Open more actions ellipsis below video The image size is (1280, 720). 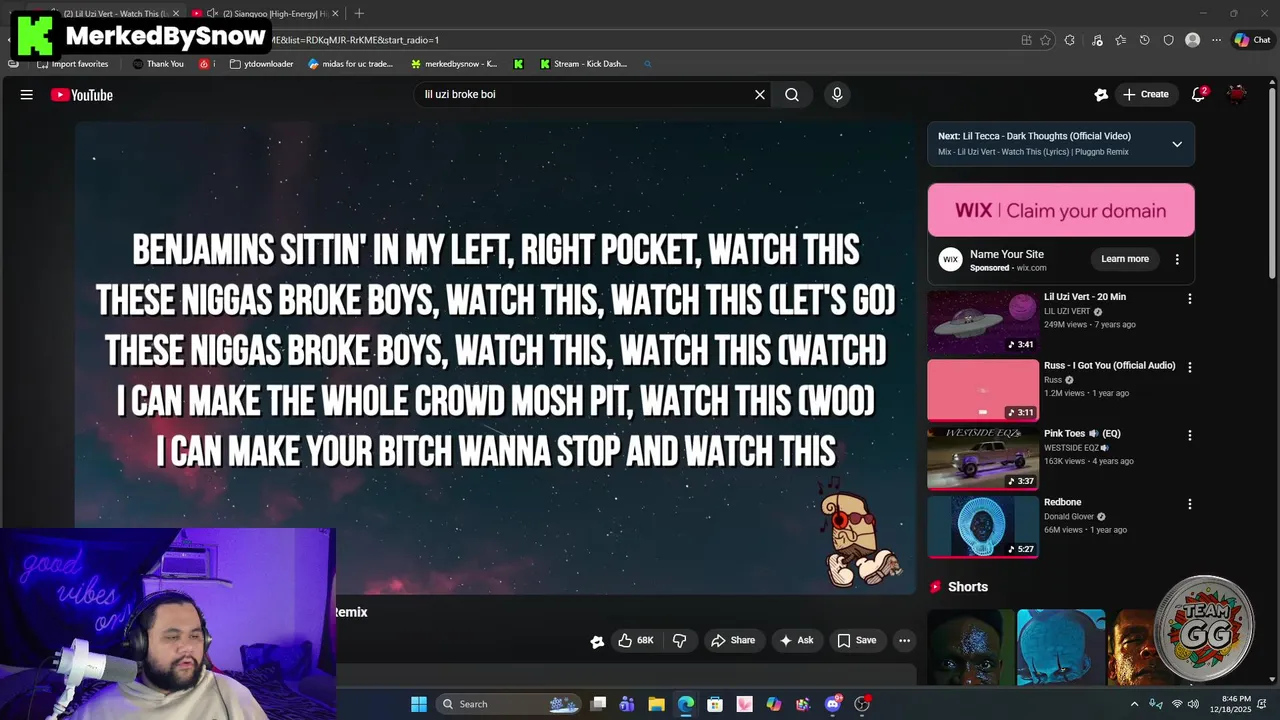pos(904,641)
